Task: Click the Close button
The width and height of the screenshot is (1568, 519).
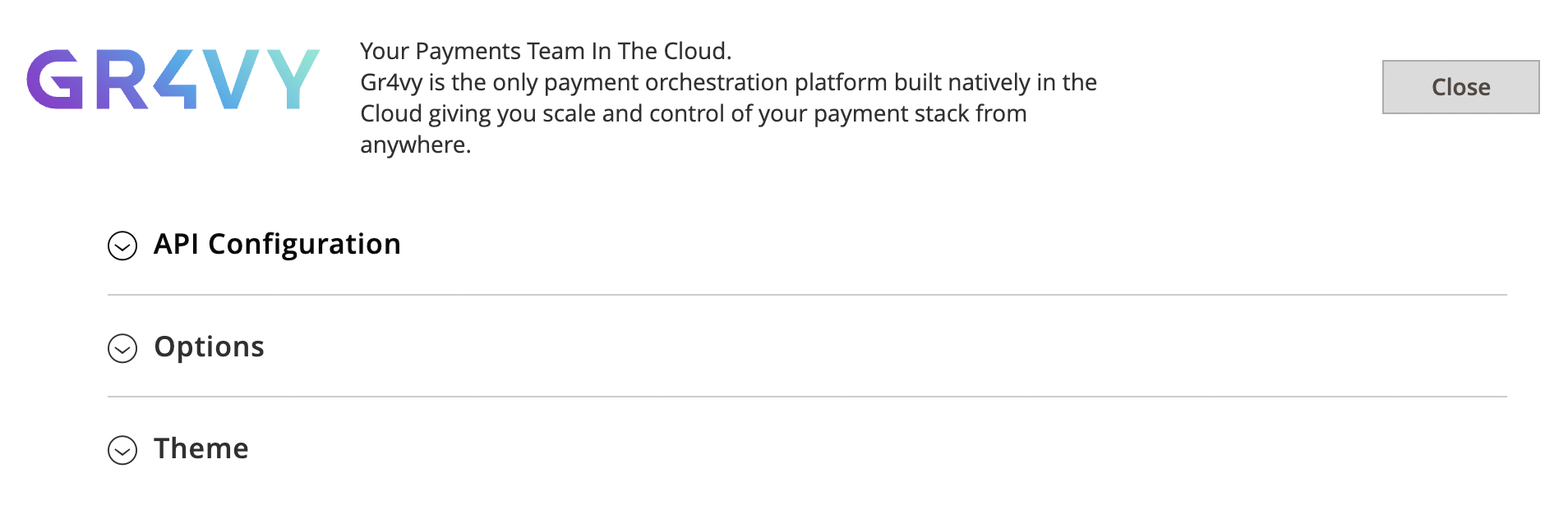Action: point(1460,87)
